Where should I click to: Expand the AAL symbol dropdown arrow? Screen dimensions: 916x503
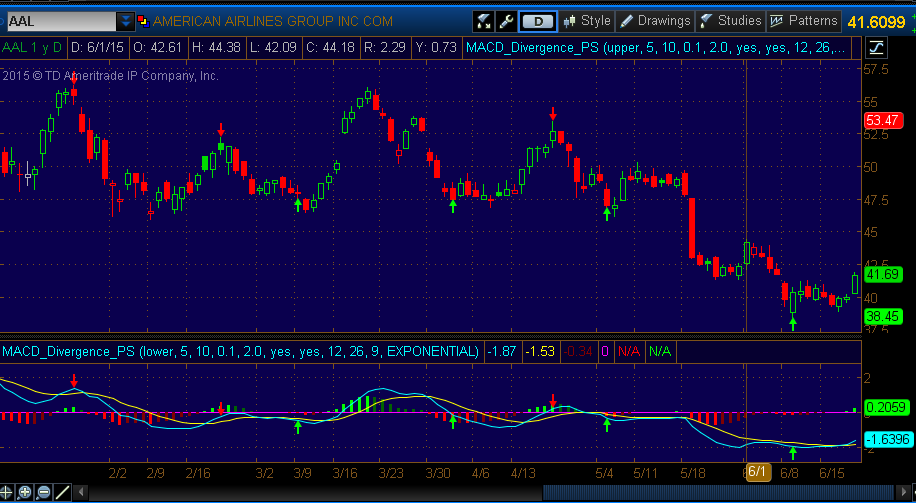coord(126,22)
